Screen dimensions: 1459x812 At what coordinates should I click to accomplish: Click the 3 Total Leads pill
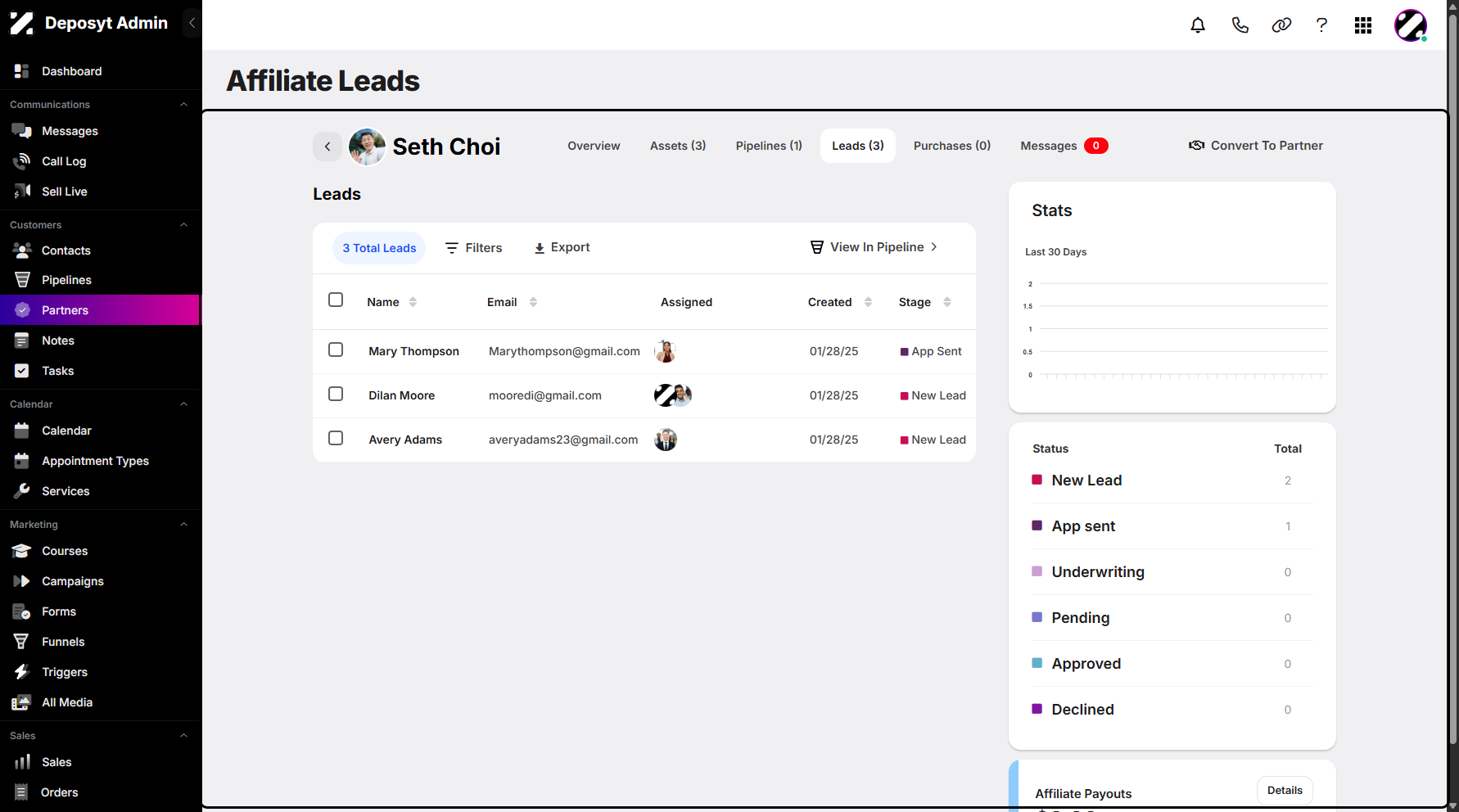point(379,248)
